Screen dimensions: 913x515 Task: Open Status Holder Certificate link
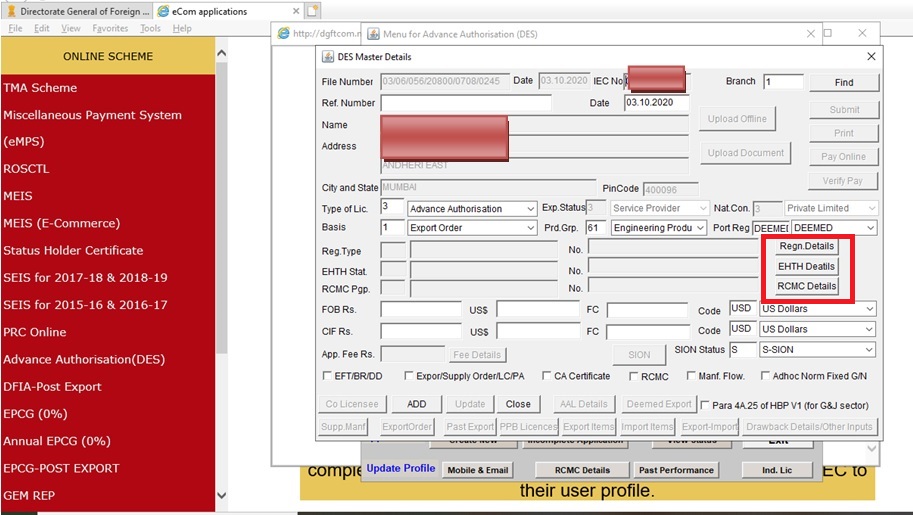pyautogui.click(x=73, y=251)
